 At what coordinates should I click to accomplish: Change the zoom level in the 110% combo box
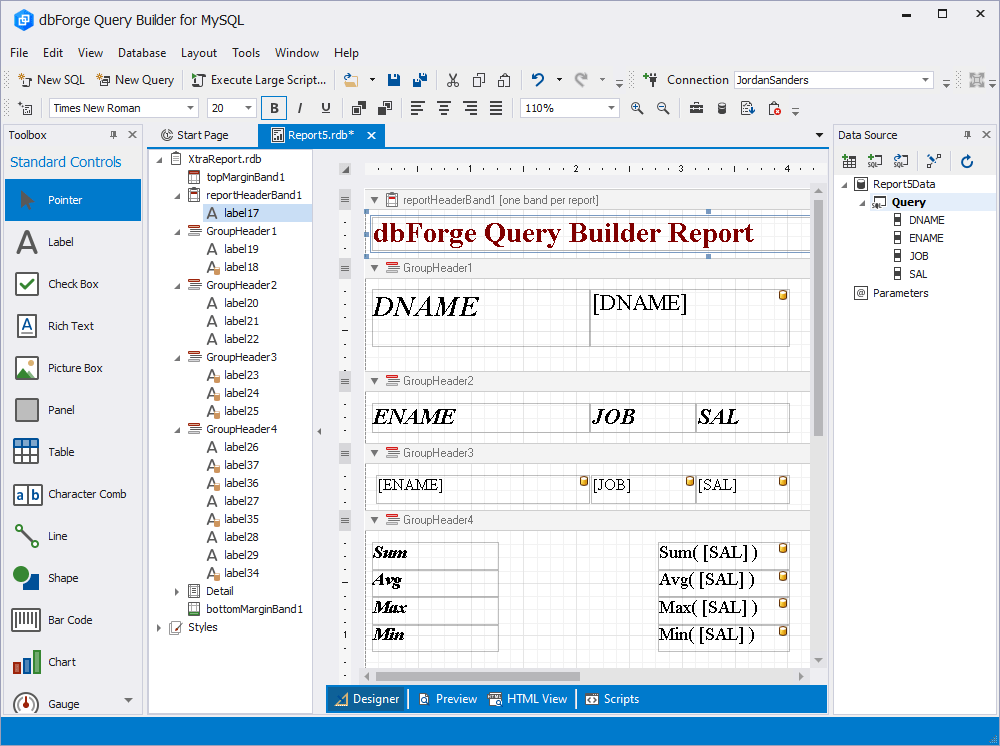click(569, 107)
